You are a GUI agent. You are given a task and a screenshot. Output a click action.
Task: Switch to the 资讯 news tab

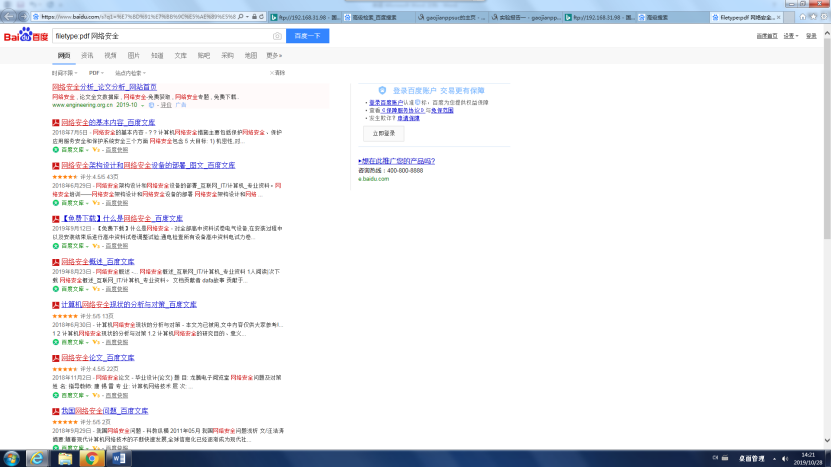[87, 56]
